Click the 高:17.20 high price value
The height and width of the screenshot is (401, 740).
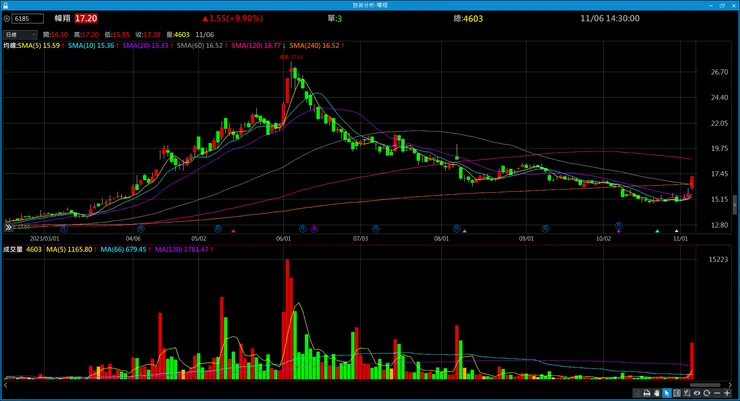pyautogui.click(x=86, y=35)
